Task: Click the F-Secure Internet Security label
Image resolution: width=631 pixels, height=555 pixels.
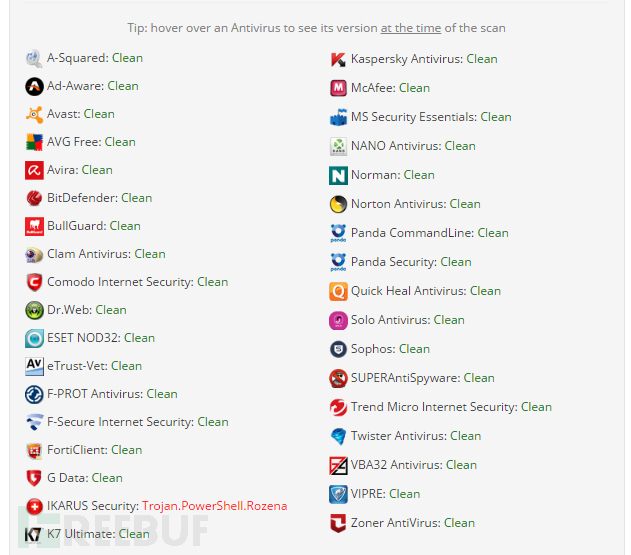Action: [x=120, y=422]
